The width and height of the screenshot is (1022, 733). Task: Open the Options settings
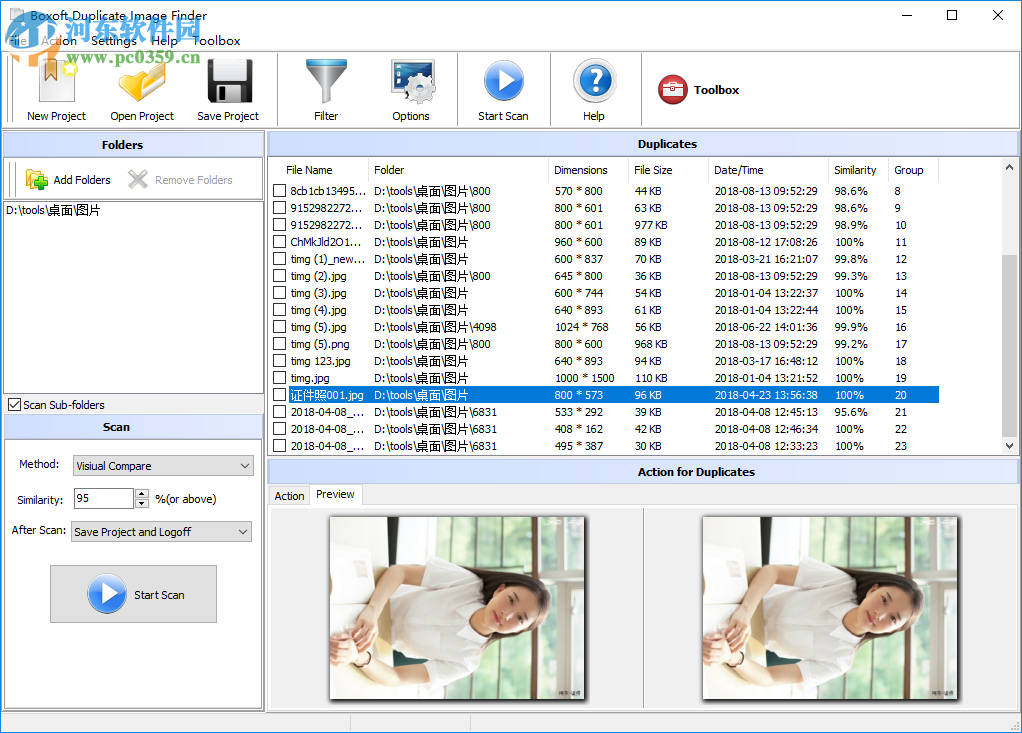pyautogui.click(x=411, y=88)
